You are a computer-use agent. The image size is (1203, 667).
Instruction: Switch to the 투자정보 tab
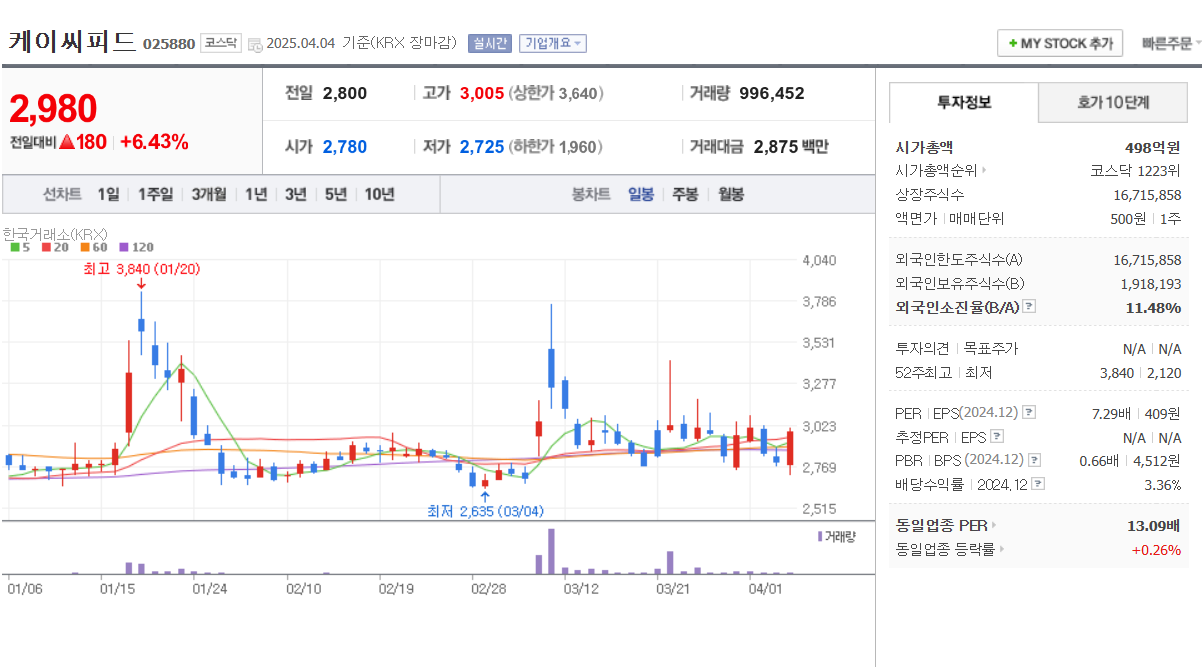[x=964, y=102]
